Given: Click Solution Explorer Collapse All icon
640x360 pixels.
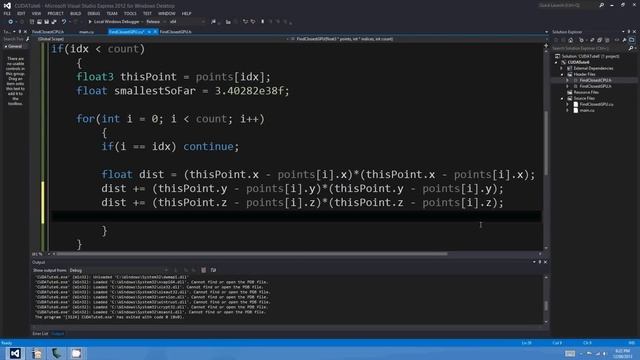Looking at the screenshot, I should coord(600,40).
